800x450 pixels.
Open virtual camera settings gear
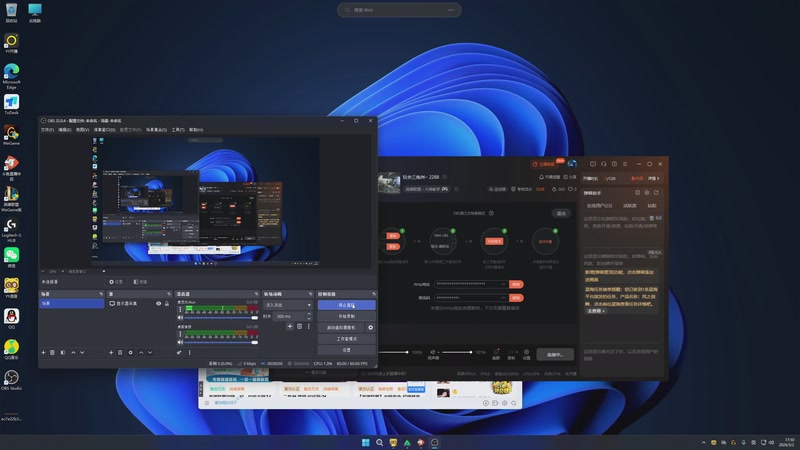(370, 328)
